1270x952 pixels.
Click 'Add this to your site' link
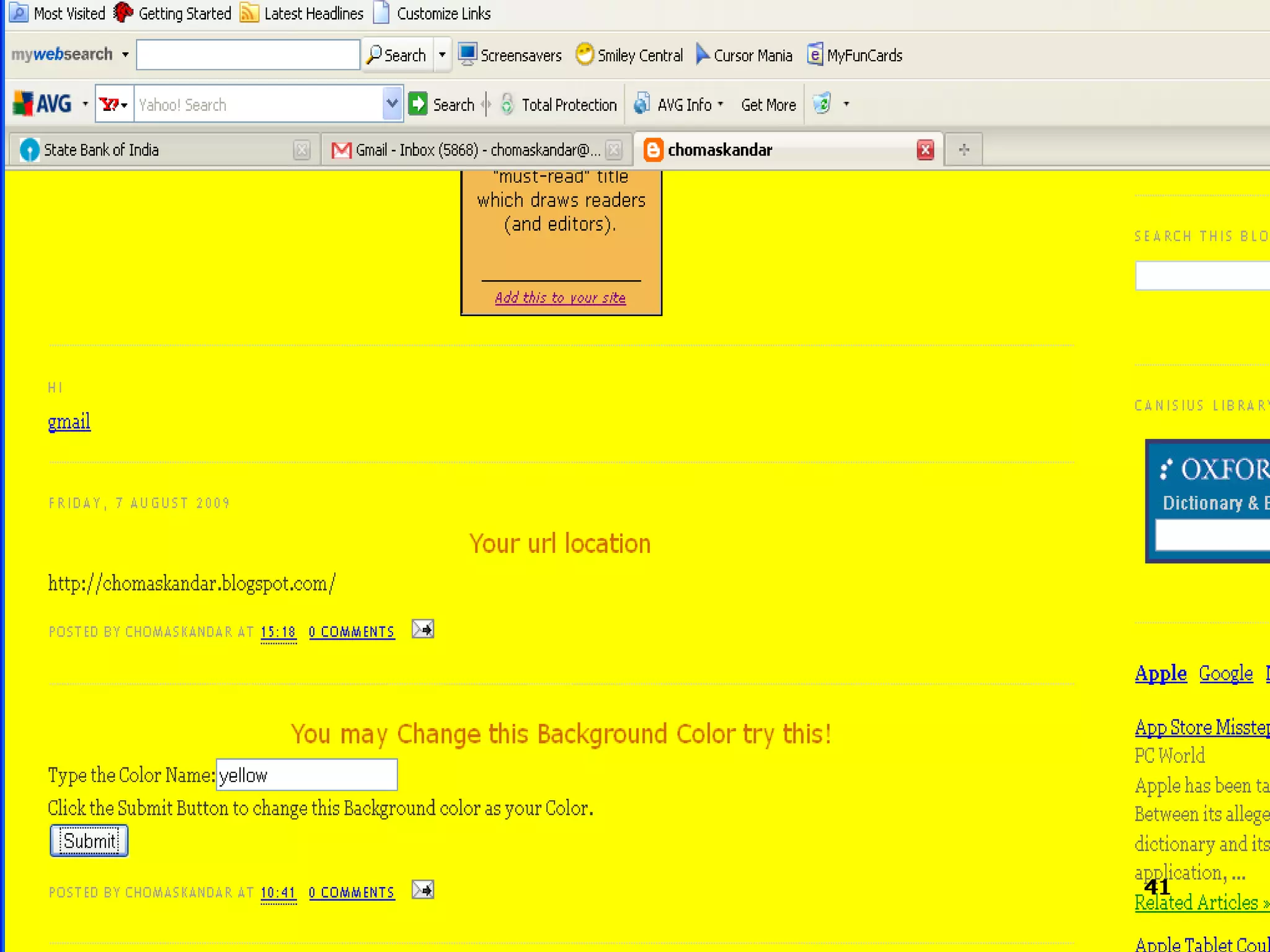click(x=560, y=297)
